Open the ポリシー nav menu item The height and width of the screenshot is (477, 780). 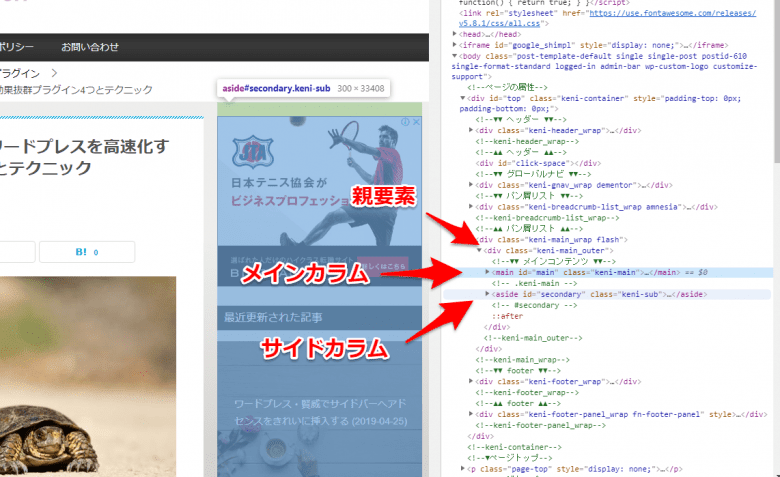16,47
